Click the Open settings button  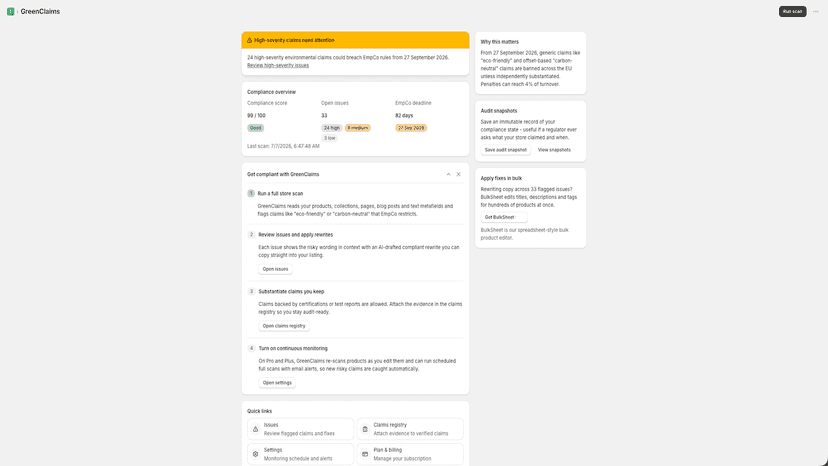pos(277,383)
